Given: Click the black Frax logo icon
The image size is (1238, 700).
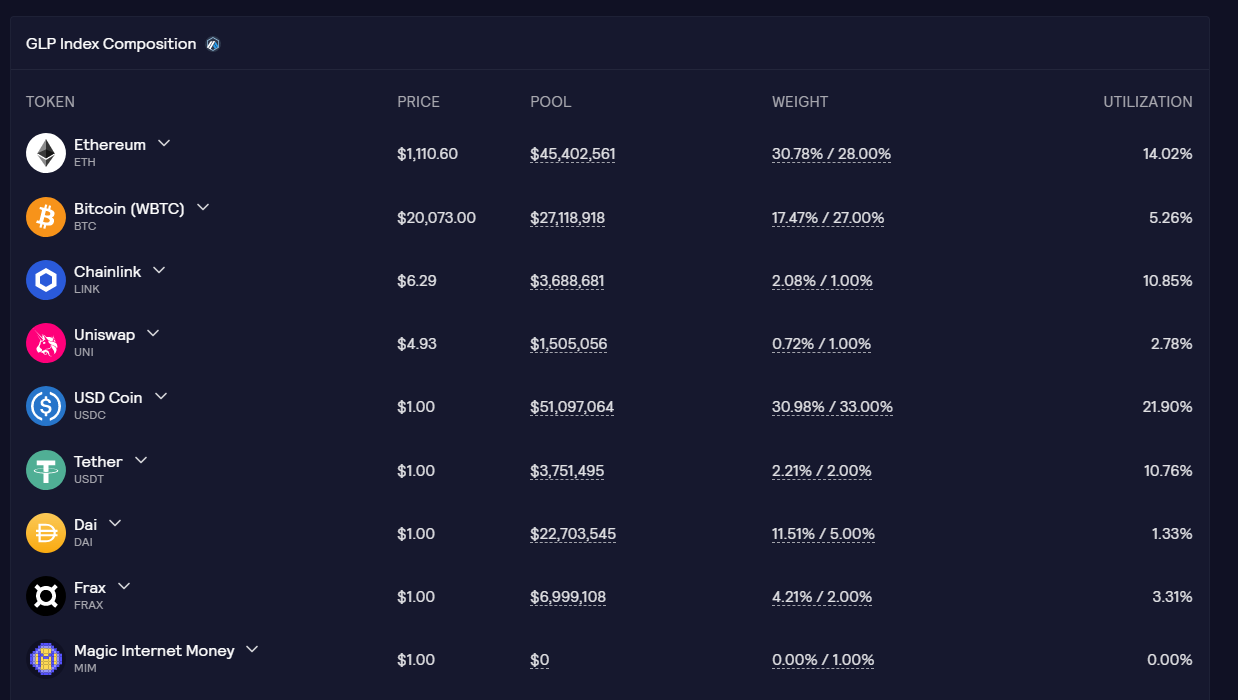Looking at the screenshot, I should [46, 596].
